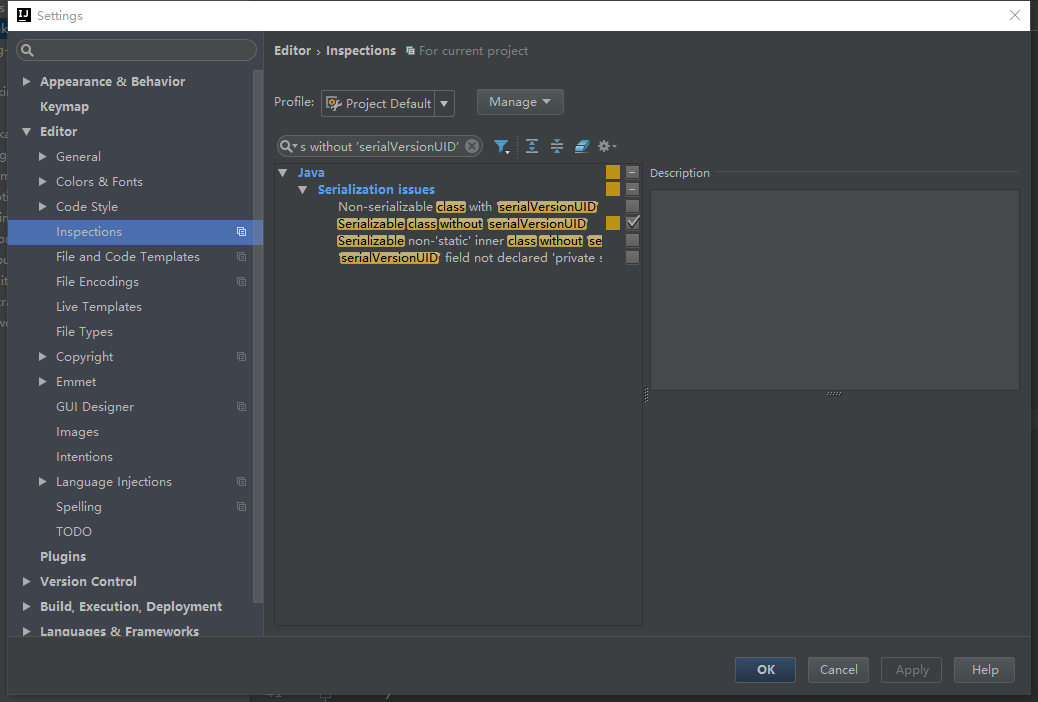
Task: Select Serializable non-static inner class inspection row
Action: tap(469, 241)
